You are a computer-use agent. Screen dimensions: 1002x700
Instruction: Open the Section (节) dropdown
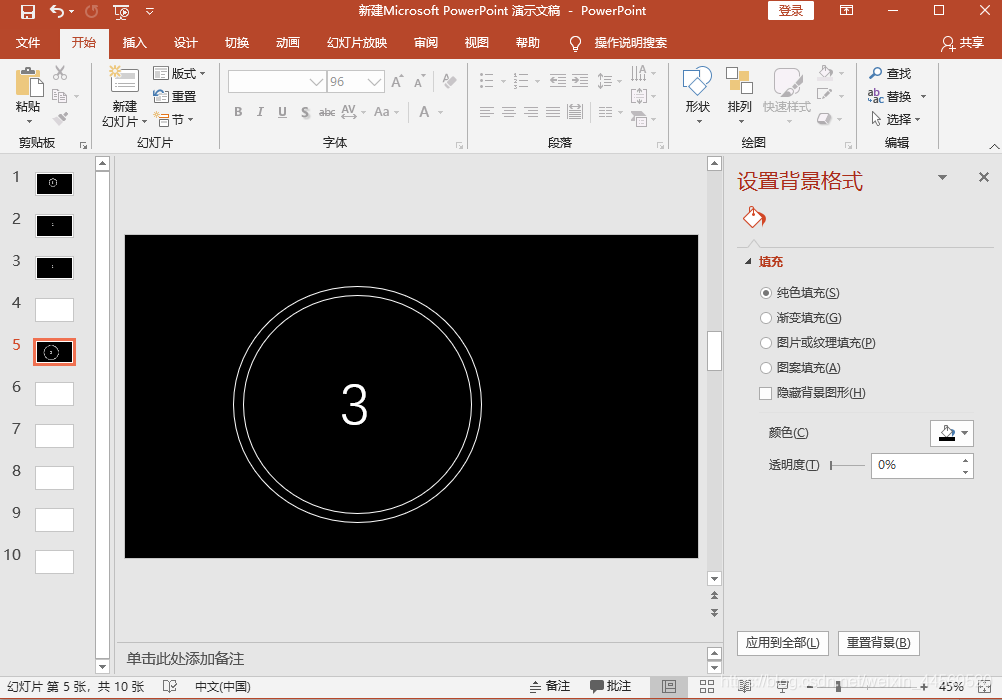pos(174,120)
